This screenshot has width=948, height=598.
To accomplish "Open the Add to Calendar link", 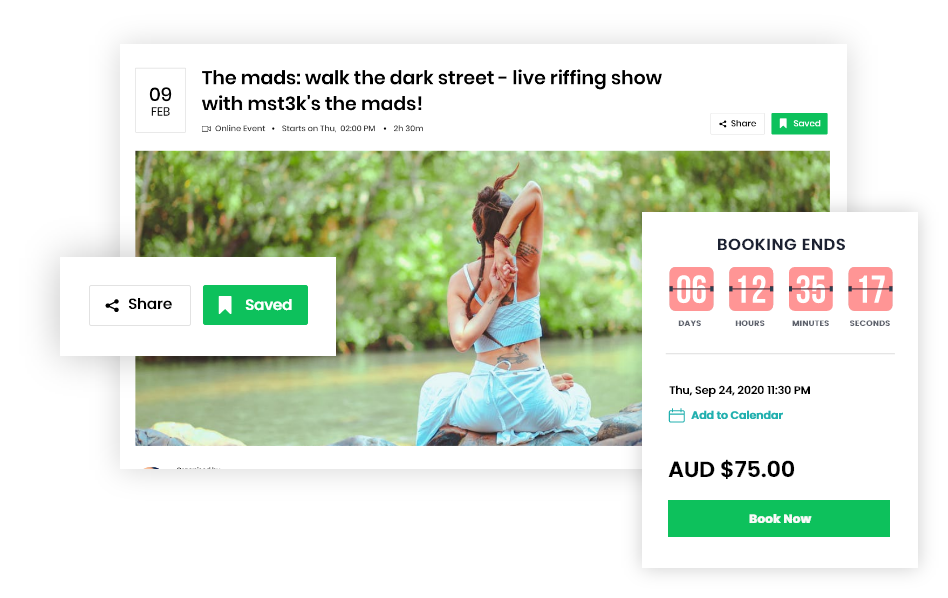I will 736,415.
